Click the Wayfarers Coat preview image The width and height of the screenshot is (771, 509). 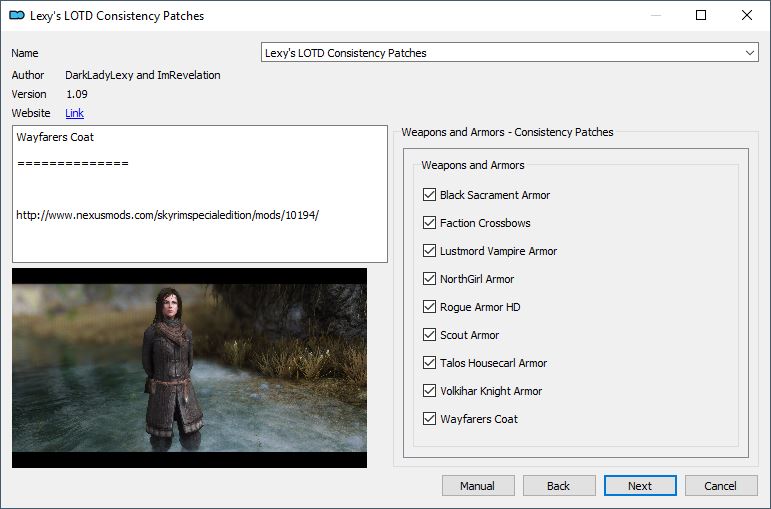pos(189,368)
